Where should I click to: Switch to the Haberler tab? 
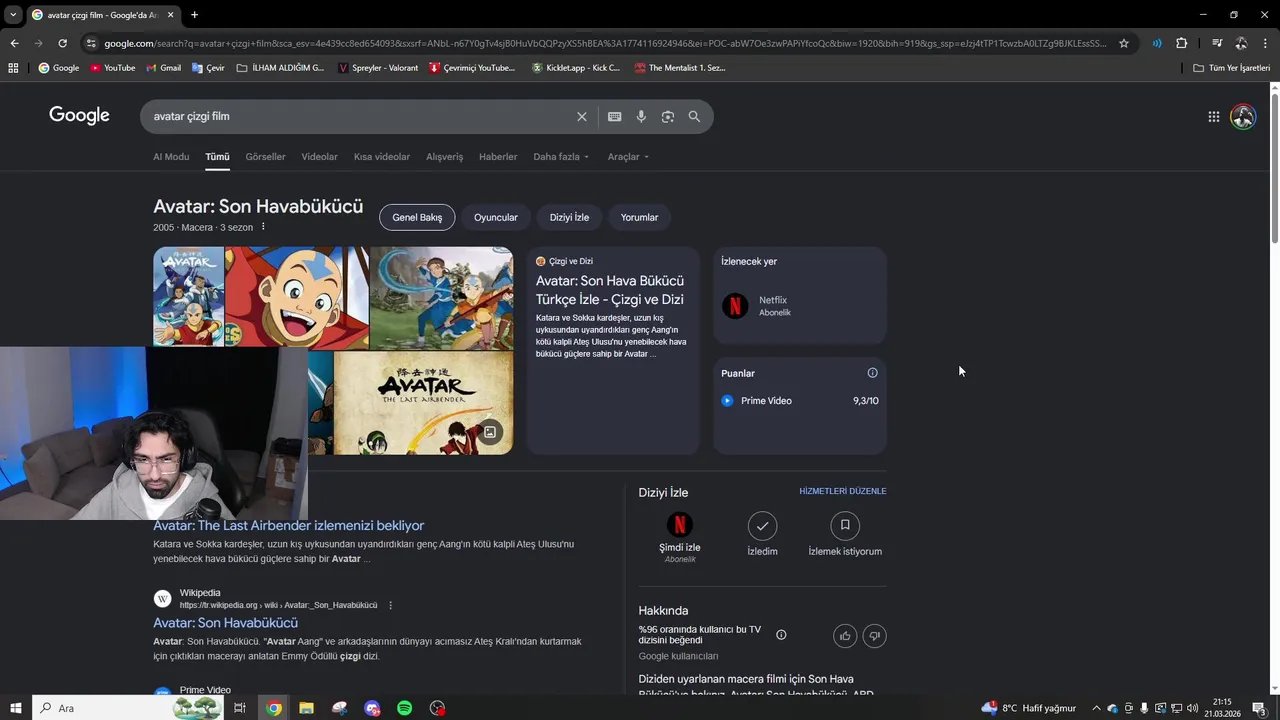coord(498,157)
